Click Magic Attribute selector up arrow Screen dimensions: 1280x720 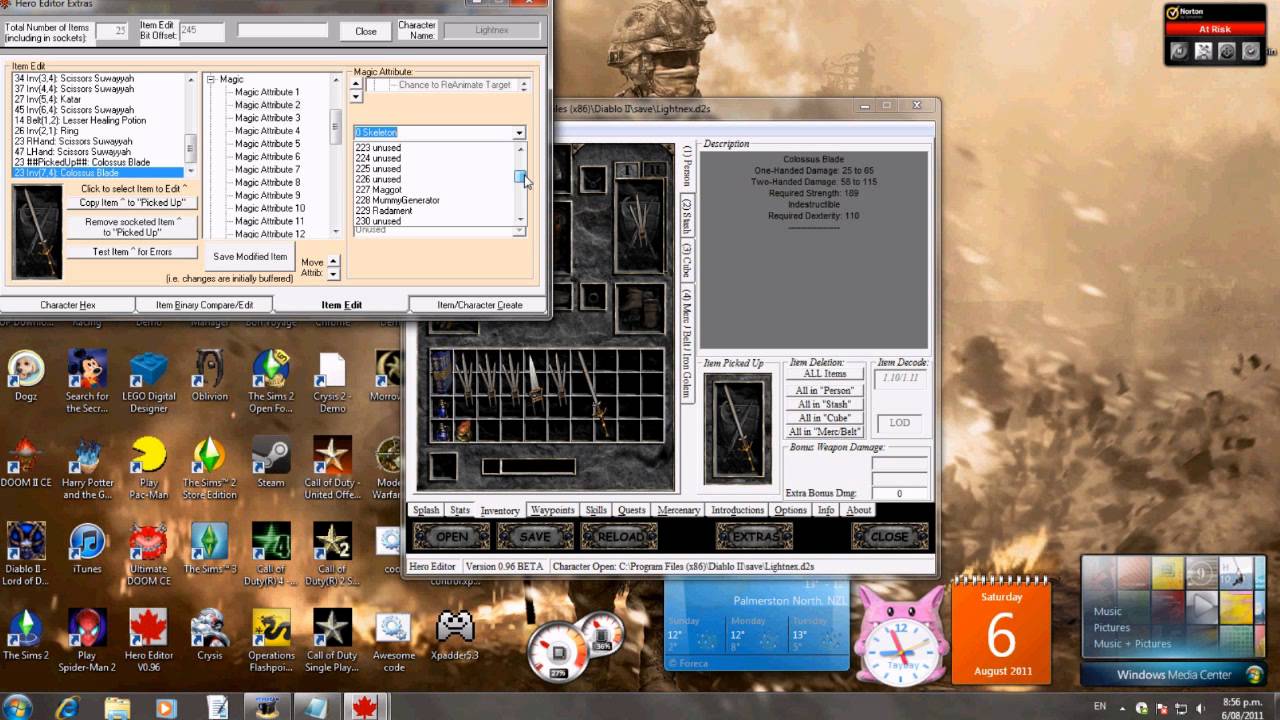click(357, 84)
